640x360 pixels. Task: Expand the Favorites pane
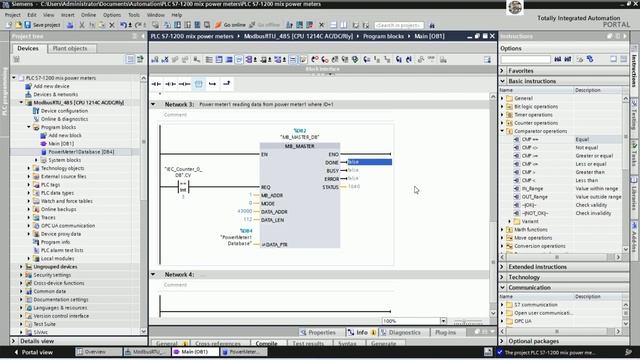503,71
